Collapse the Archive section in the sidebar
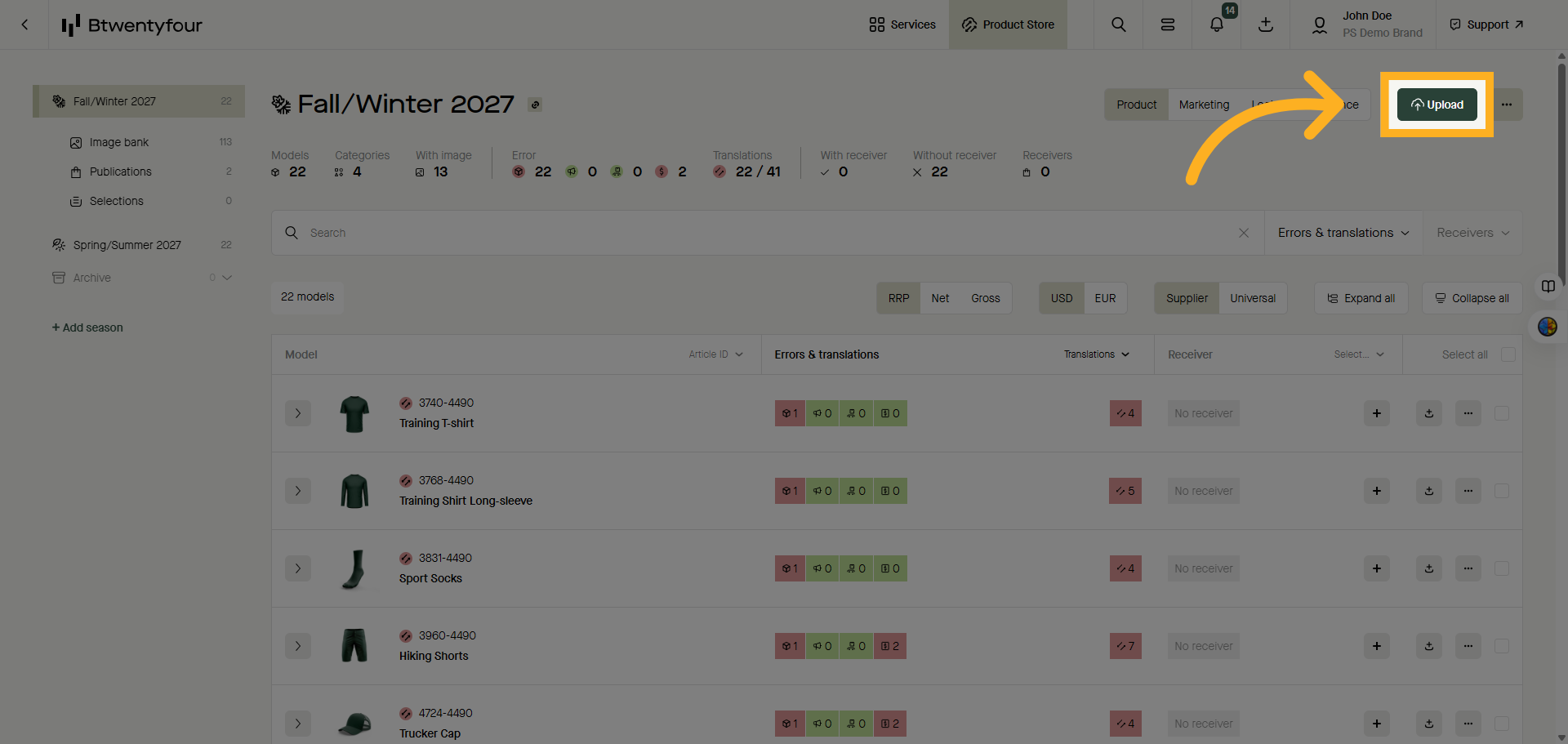This screenshot has height=744, width=1568. point(227,278)
